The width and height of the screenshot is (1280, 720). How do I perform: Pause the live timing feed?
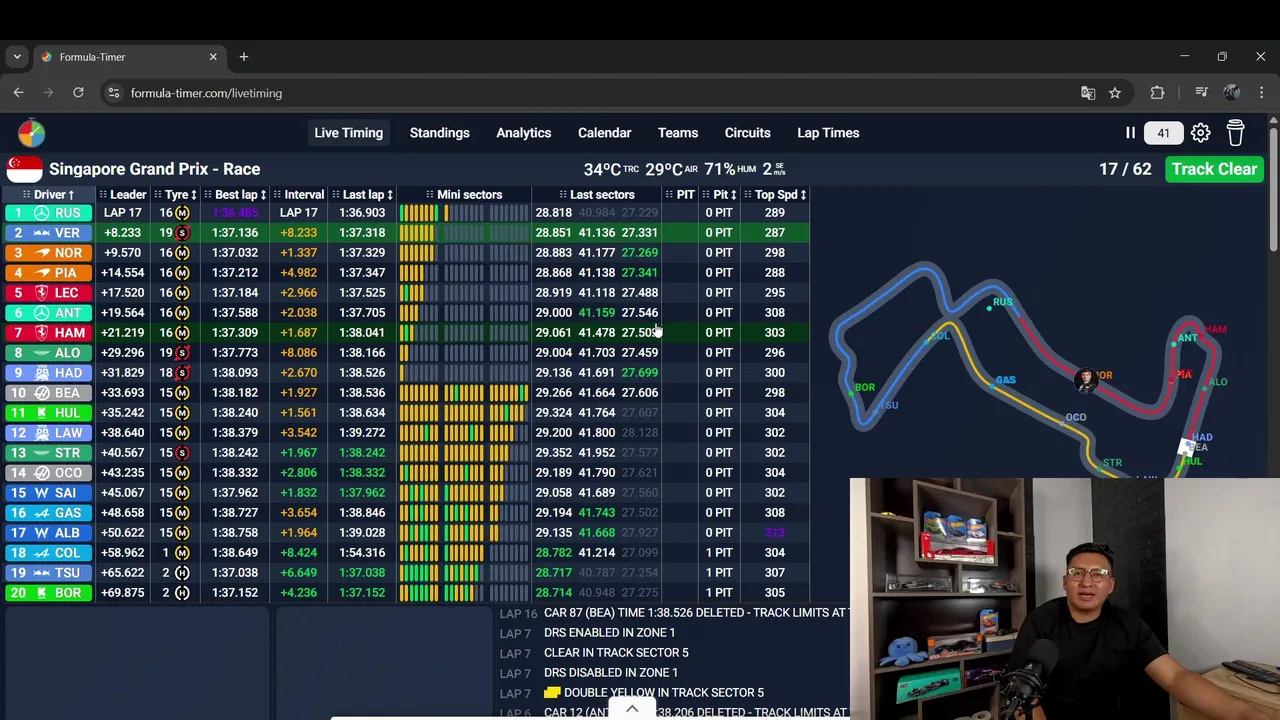point(1130,133)
